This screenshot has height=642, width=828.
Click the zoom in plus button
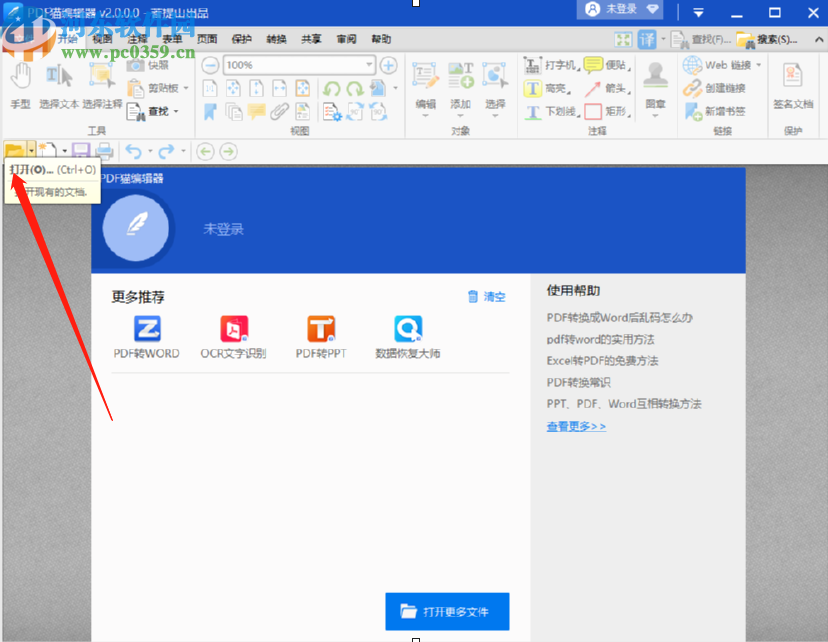point(389,65)
